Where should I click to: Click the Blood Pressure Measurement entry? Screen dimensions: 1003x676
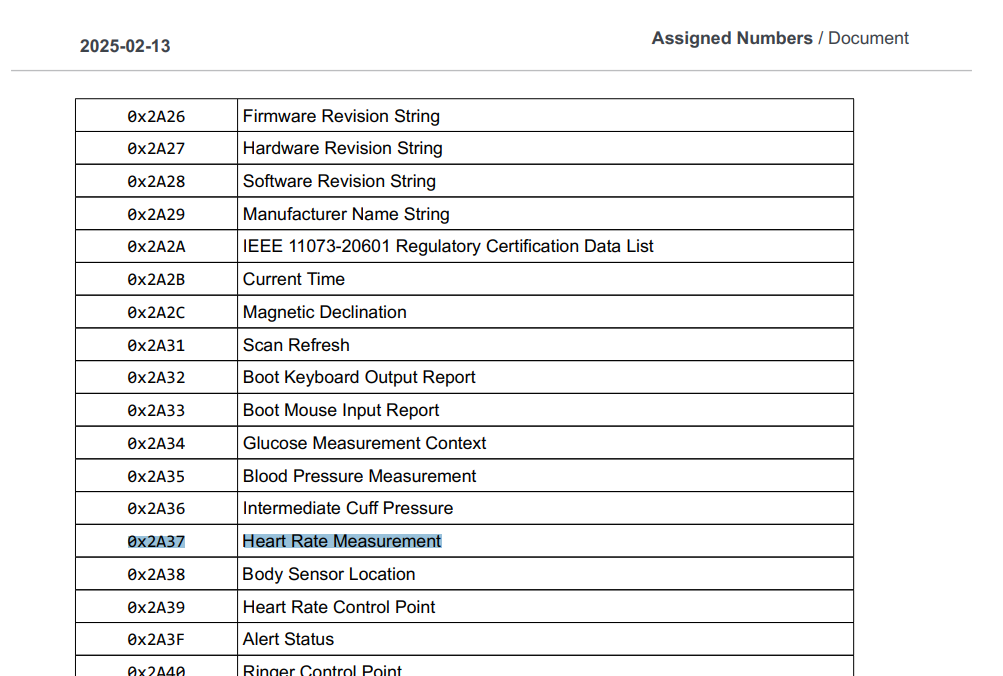(x=359, y=476)
